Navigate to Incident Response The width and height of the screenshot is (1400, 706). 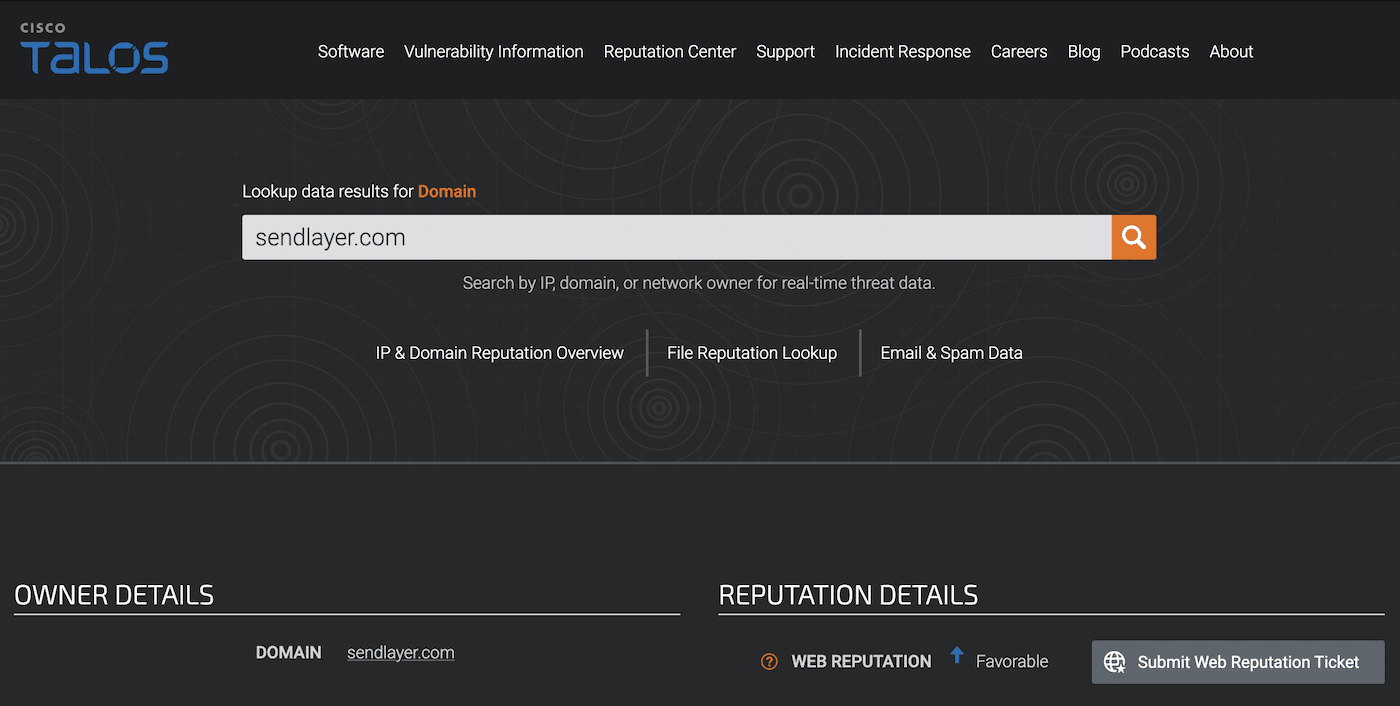point(902,52)
